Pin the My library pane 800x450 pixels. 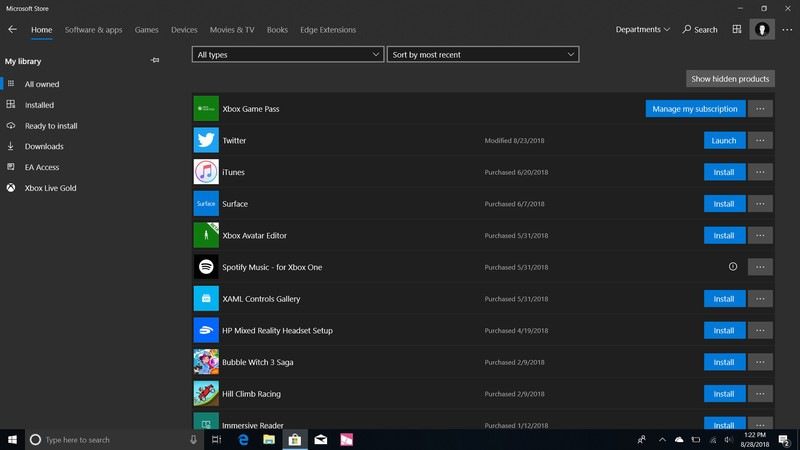155,60
